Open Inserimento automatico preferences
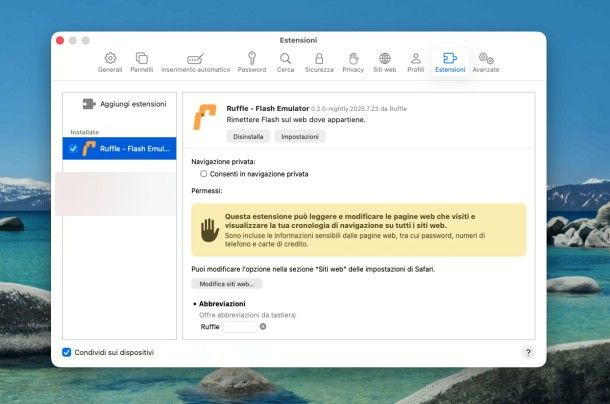 [196, 62]
